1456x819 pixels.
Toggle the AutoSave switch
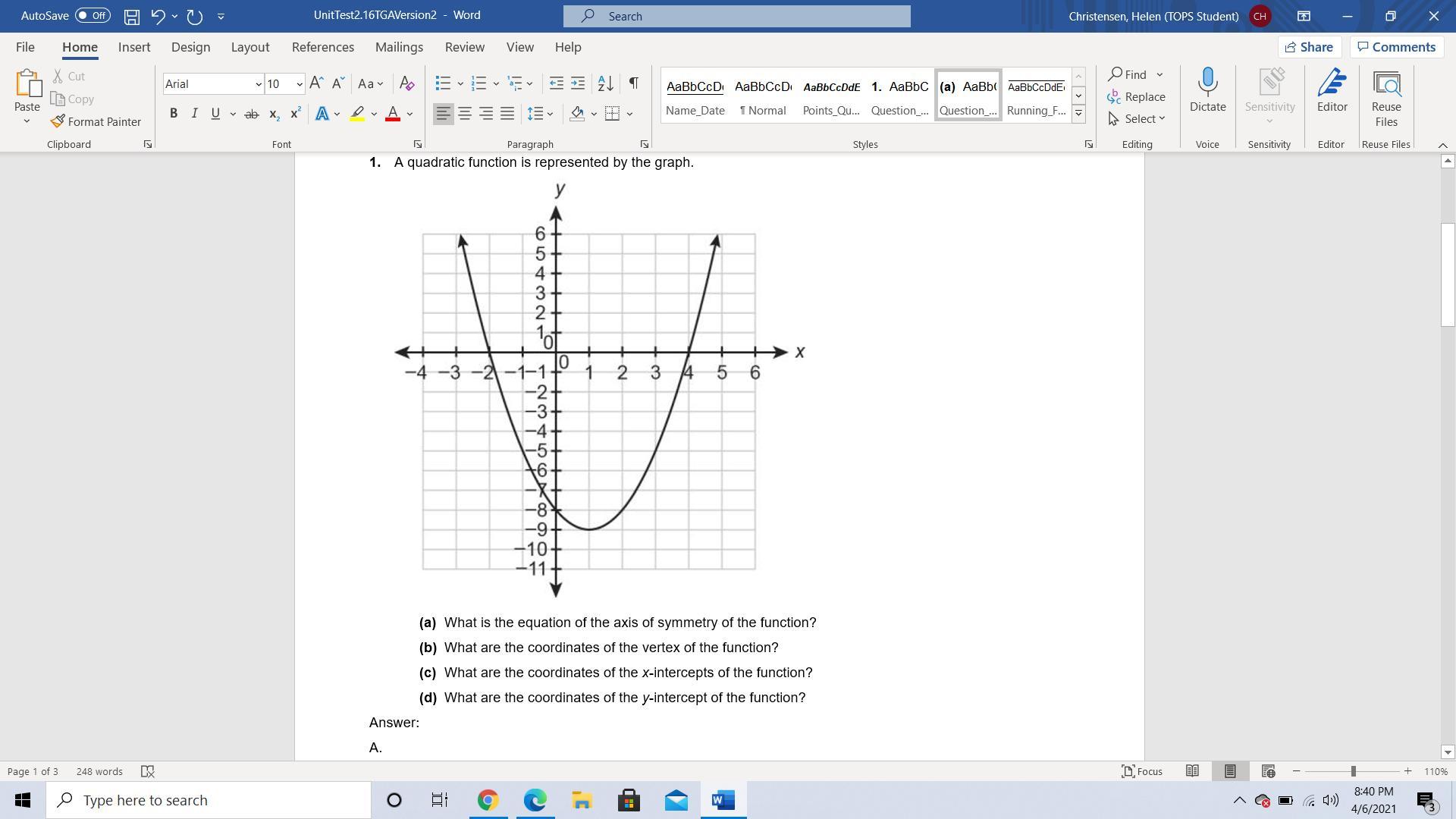click(x=93, y=16)
